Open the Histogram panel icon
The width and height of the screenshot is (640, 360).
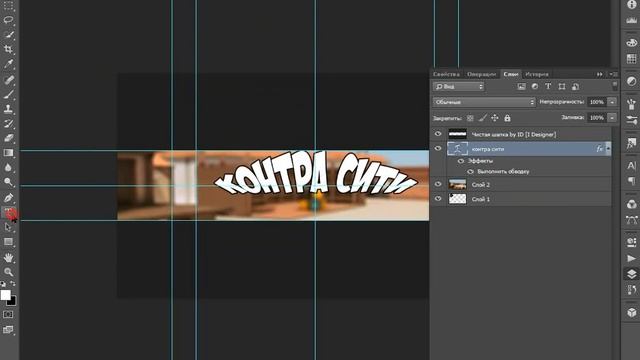click(631, 20)
